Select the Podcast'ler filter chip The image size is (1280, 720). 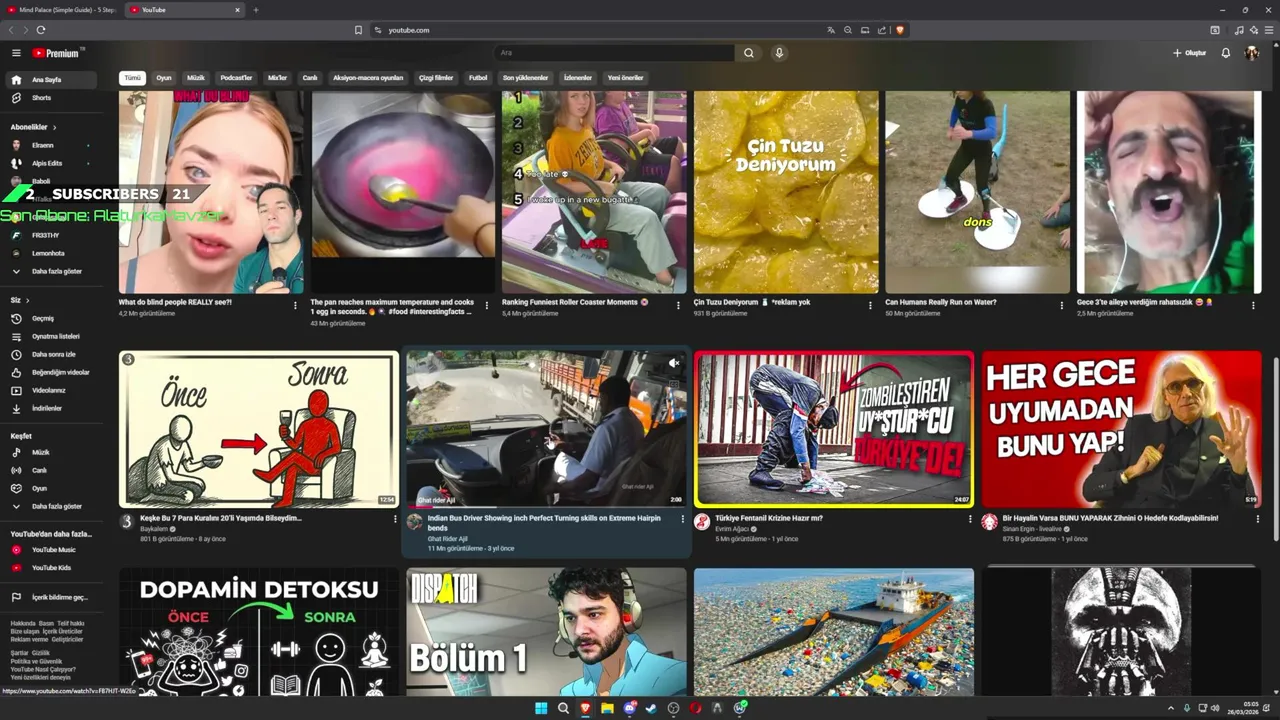[x=236, y=78]
